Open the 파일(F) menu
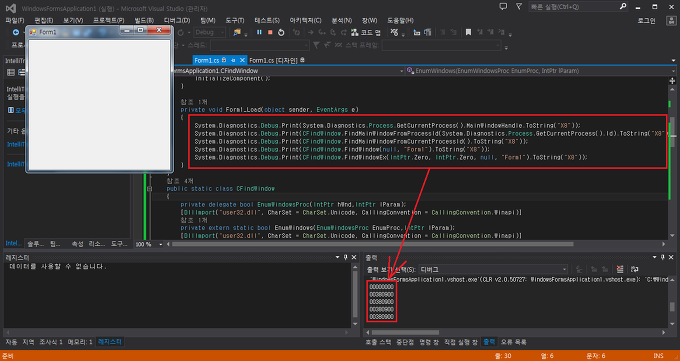 15,20
